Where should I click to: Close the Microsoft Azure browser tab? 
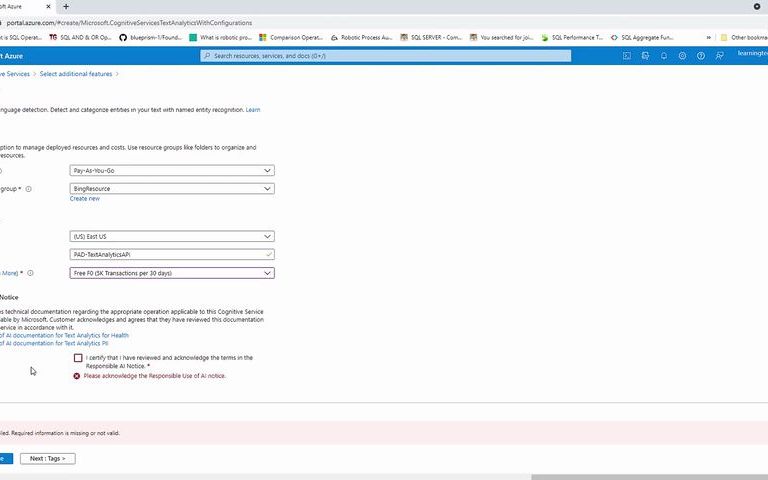[x=48, y=6]
